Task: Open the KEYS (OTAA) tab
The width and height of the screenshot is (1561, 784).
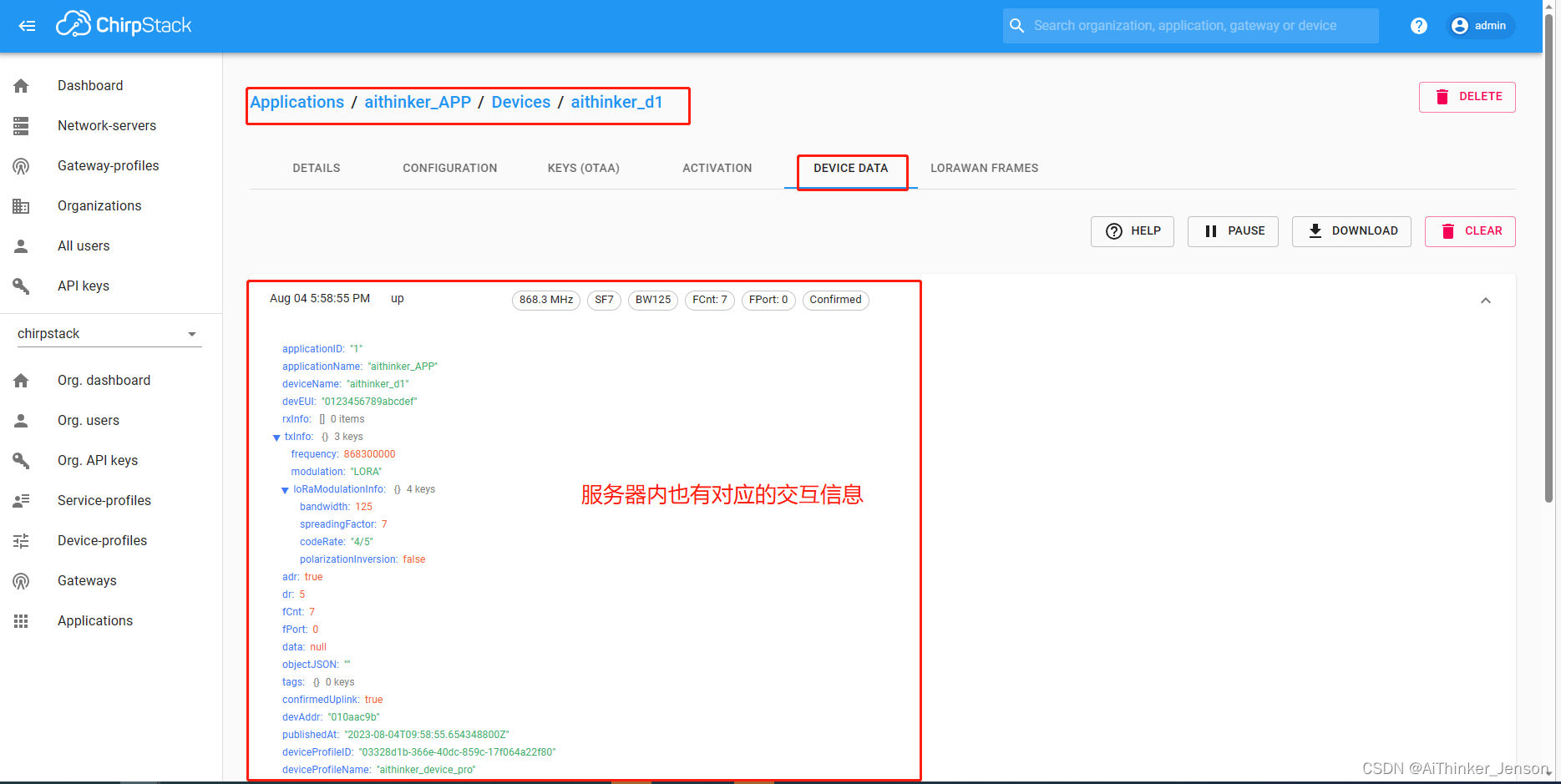Action: pyautogui.click(x=583, y=168)
